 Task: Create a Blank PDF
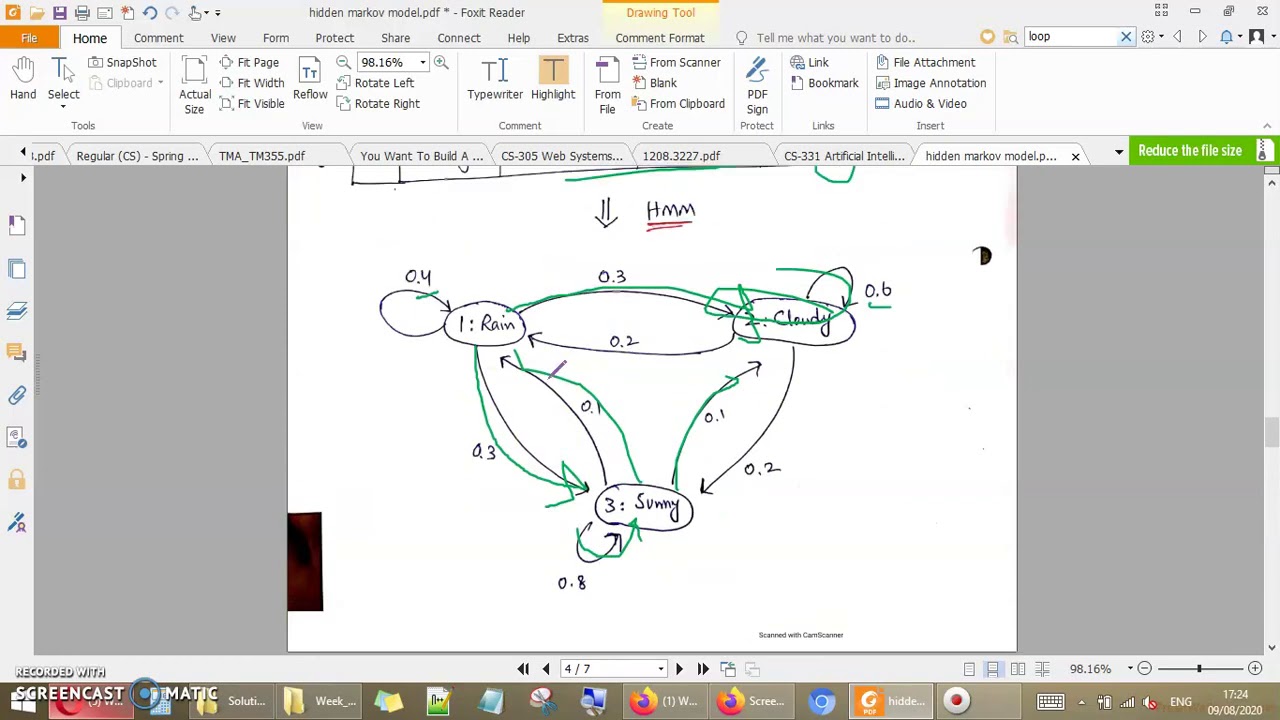point(655,83)
